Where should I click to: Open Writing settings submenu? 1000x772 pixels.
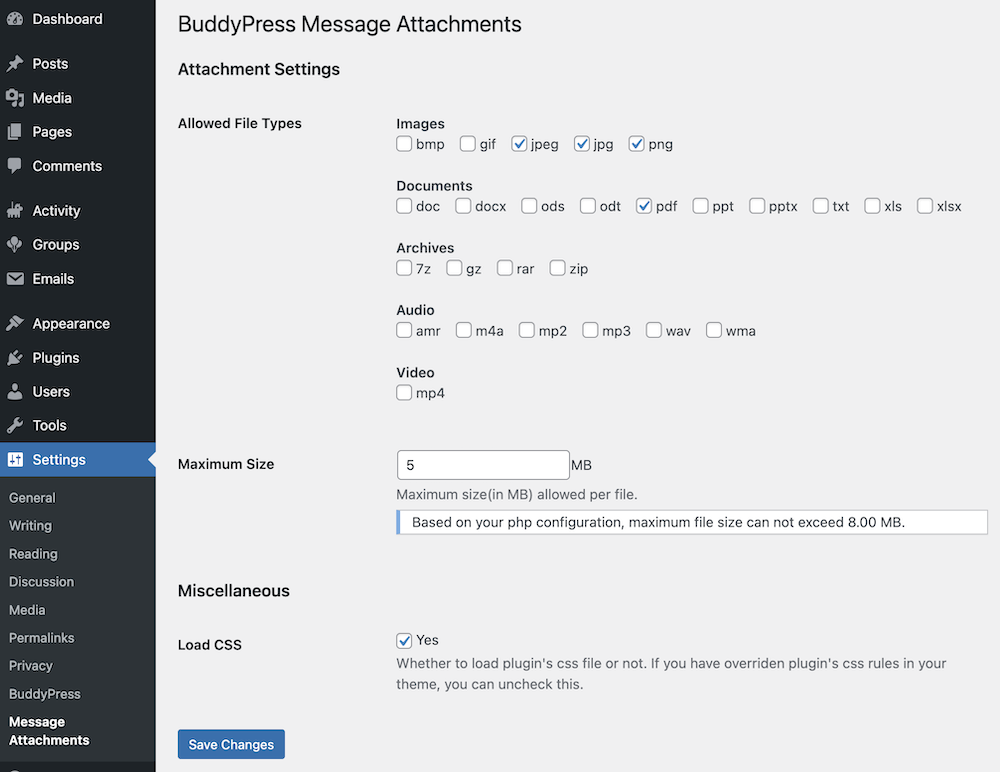[x=31, y=526]
